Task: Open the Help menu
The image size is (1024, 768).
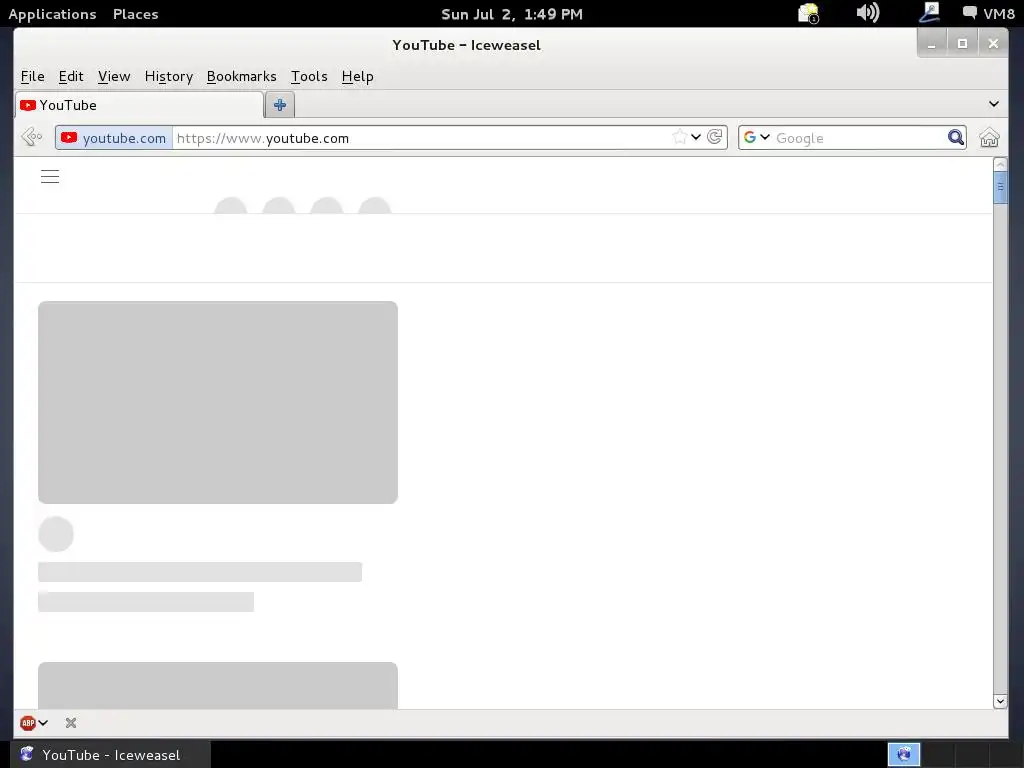Action: click(x=357, y=76)
